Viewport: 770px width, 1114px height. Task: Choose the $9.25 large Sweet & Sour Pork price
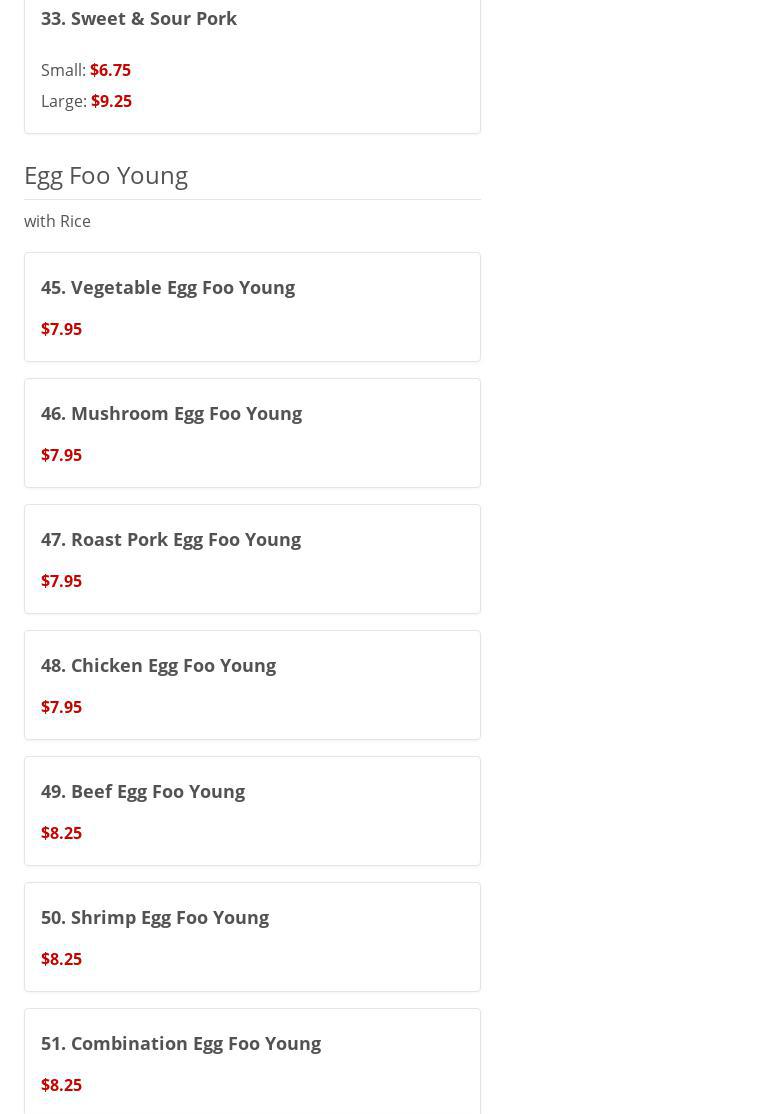[111, 101]
